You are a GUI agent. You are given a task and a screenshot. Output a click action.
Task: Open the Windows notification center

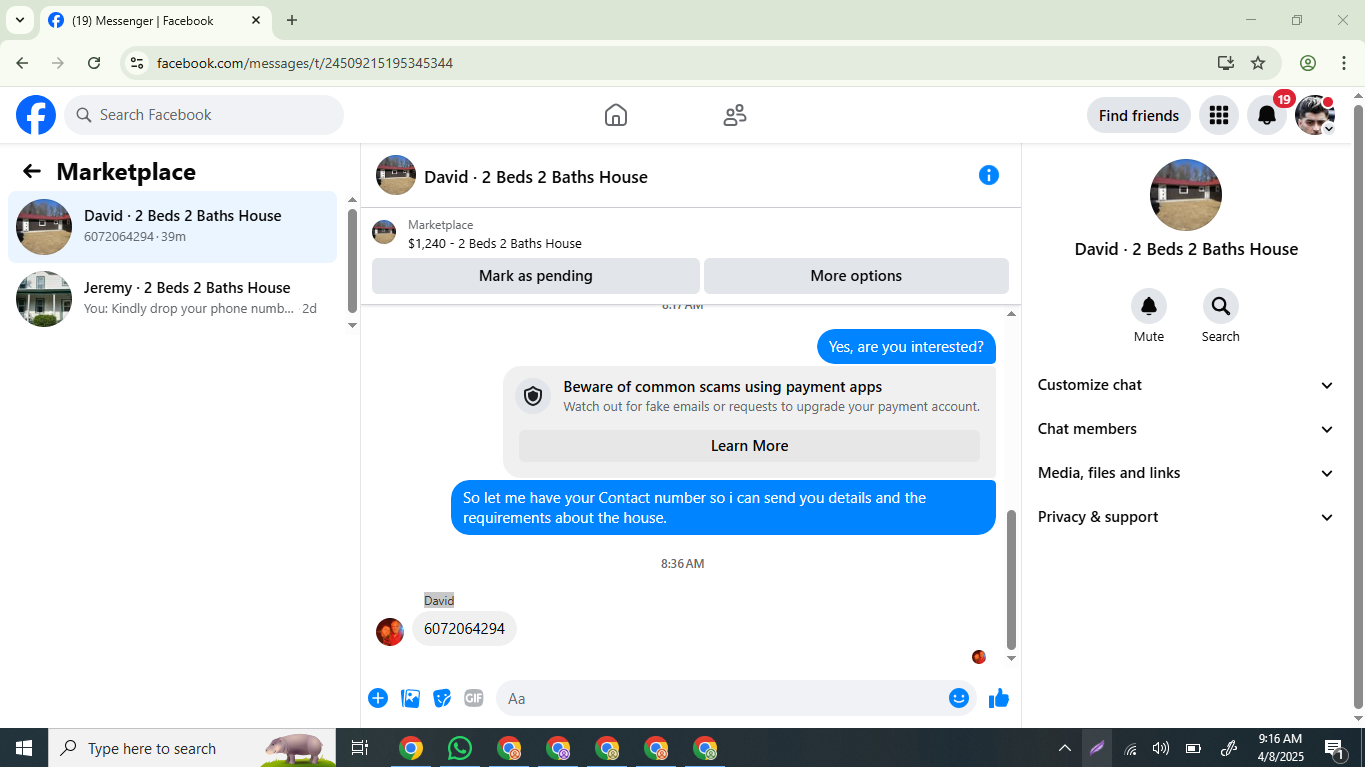point(1334,748)
